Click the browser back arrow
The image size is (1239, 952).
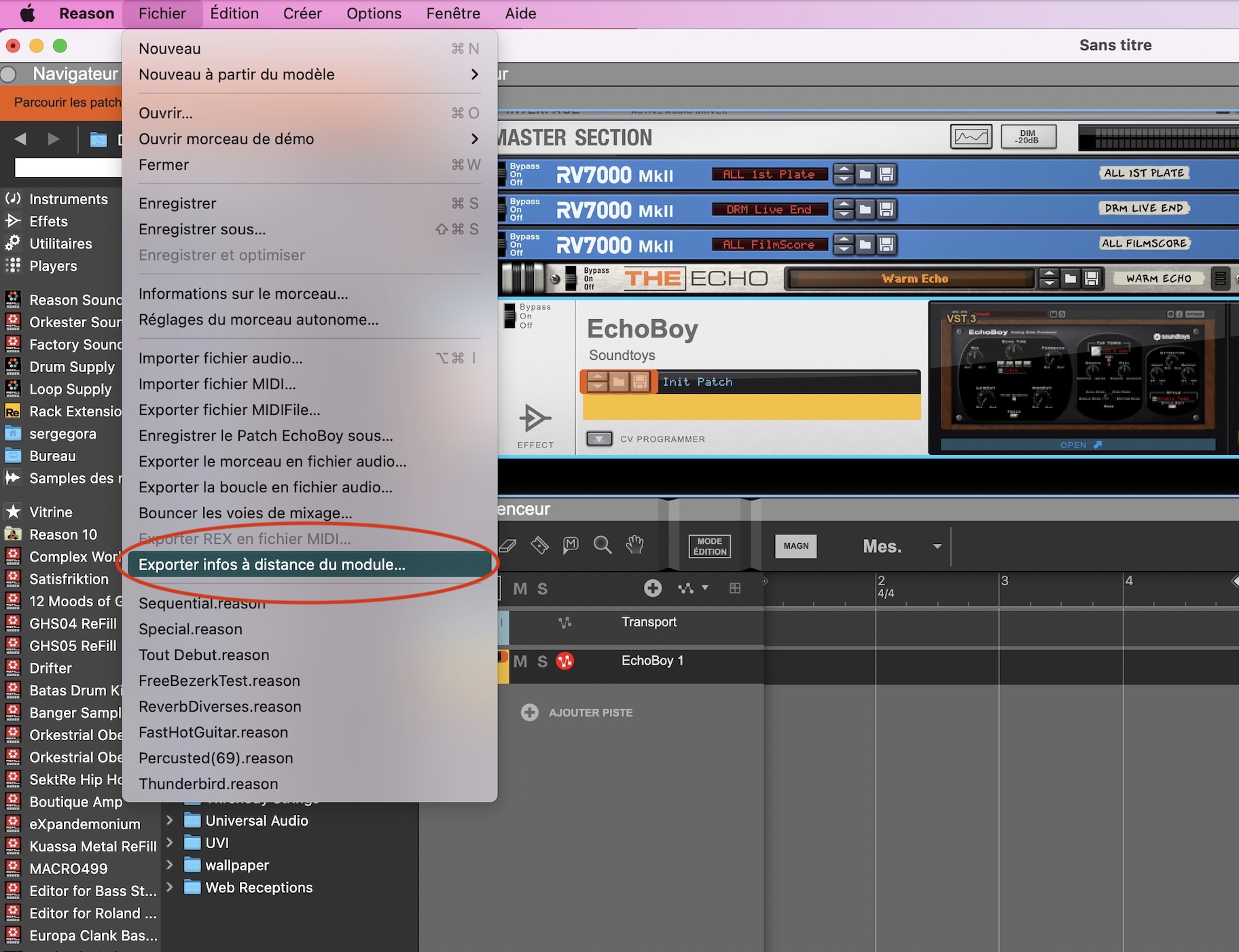(x=20, y=139)
